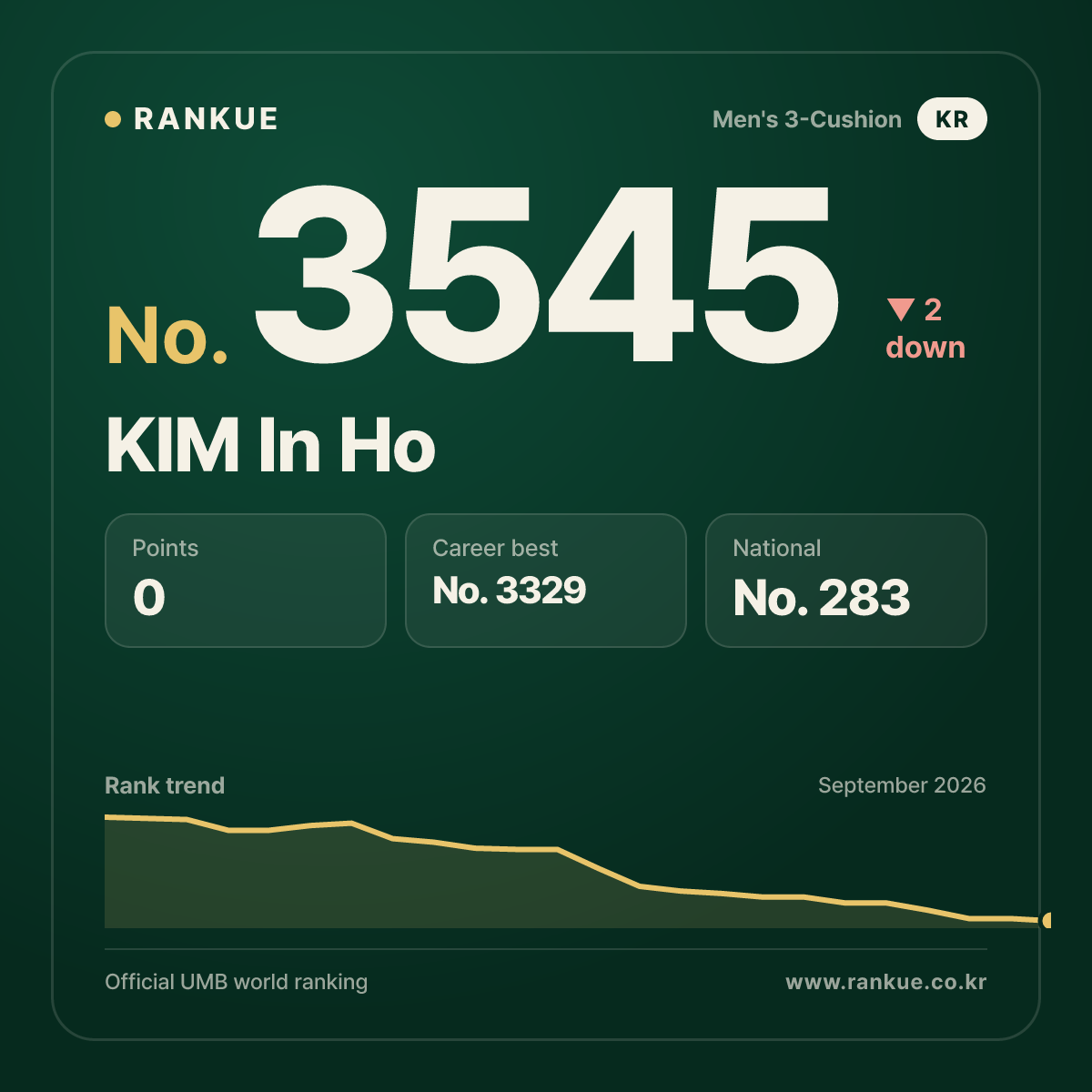Click the end point of the trend line
The image size is (1092, 1092).
point(1046,920)
